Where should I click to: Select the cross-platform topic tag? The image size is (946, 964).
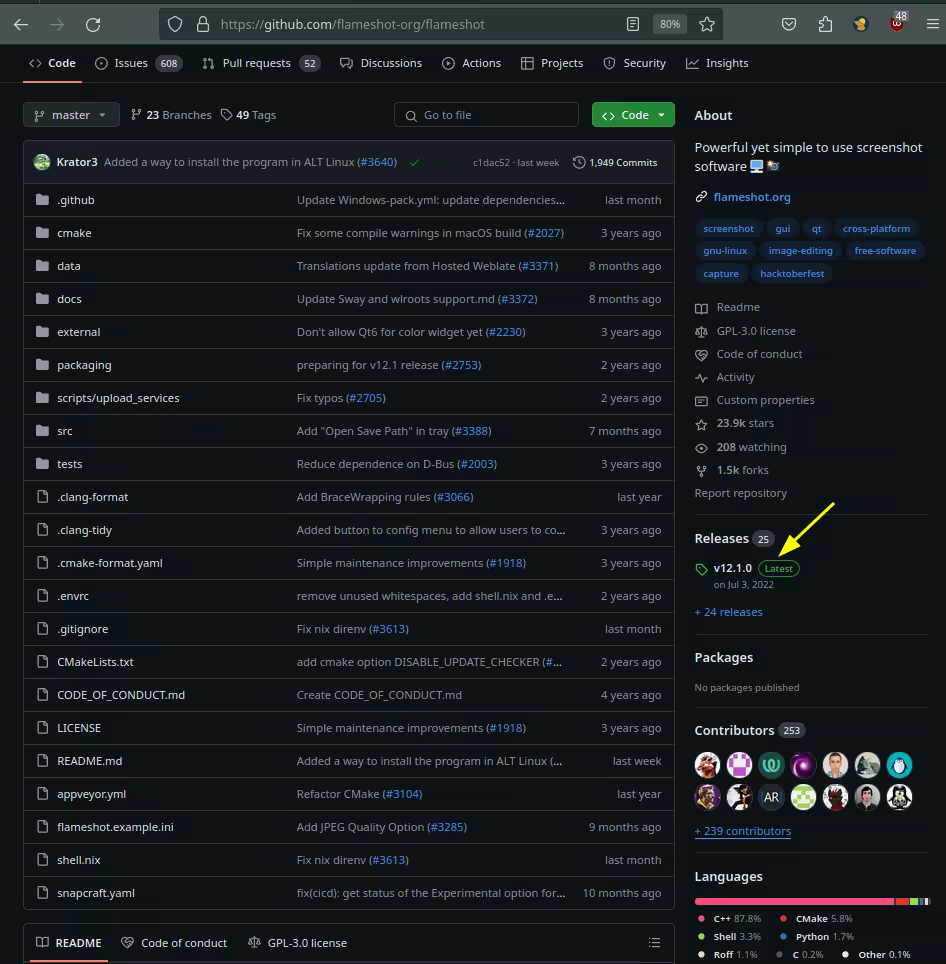[876, 228]
